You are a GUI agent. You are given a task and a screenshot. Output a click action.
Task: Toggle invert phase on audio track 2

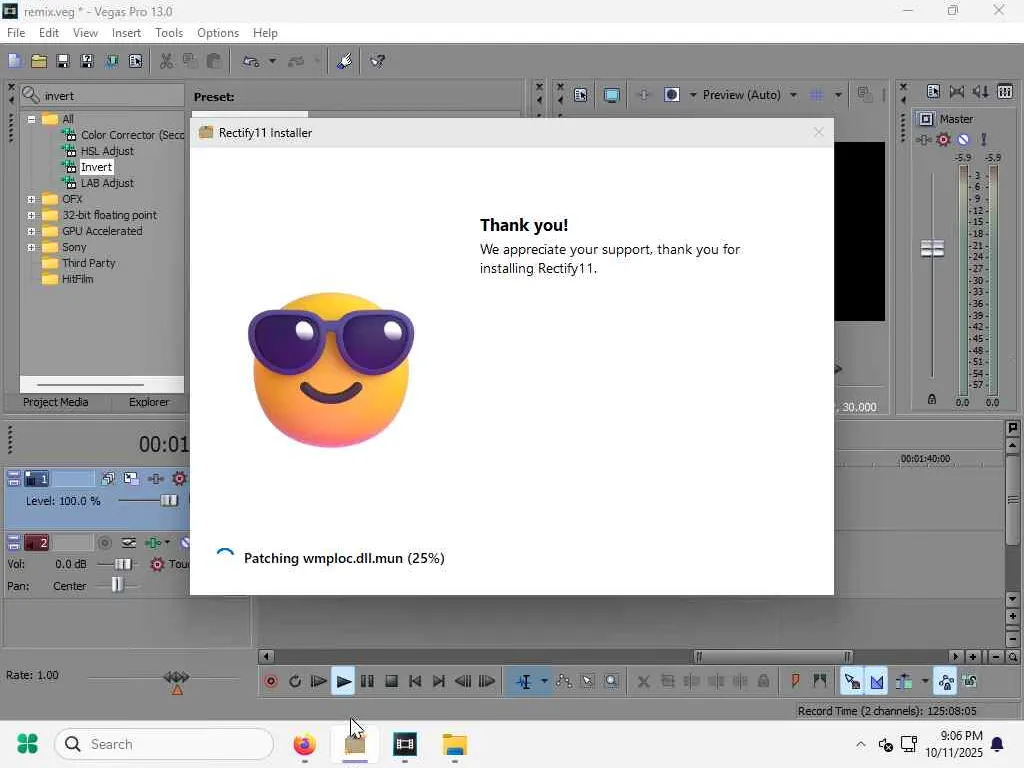[x=129, y=543]
